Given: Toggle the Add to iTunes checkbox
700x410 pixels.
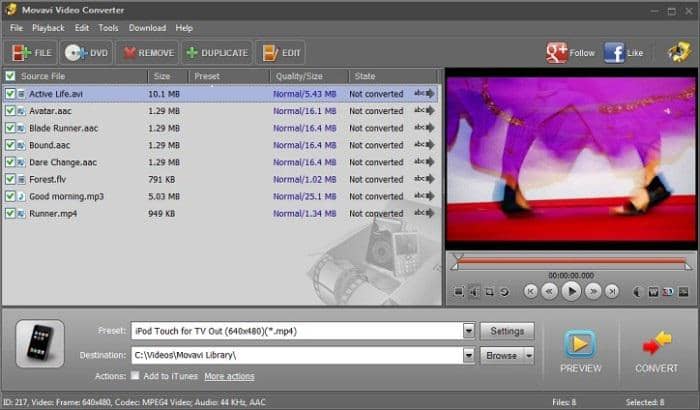Looking at the screenshot, I should point(135,376).
